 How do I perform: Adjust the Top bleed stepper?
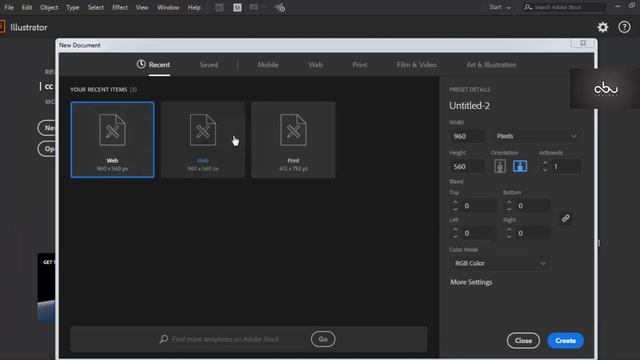click(455, 206)
